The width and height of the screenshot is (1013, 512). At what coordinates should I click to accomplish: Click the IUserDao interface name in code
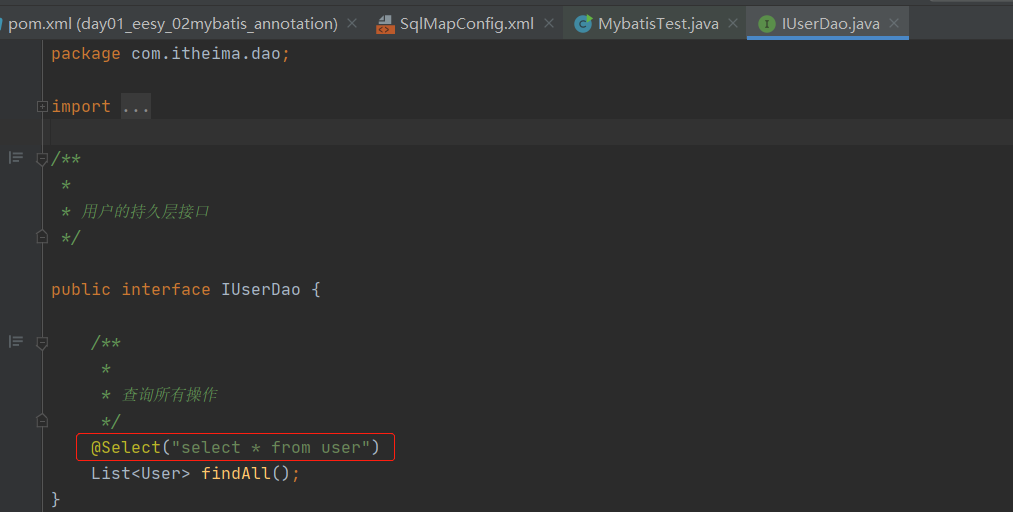point(260,290)
